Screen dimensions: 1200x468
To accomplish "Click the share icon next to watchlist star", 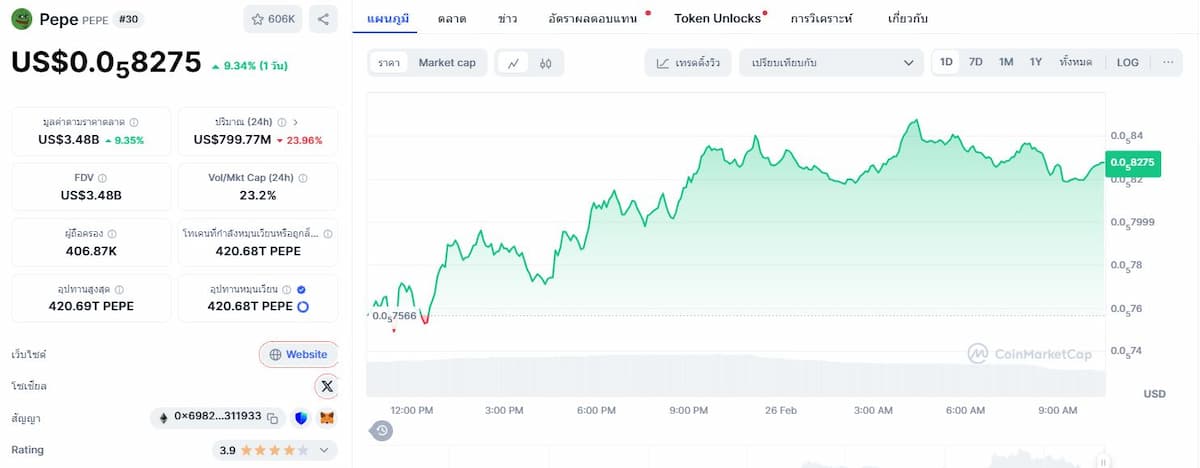I will tap(322, 19).
